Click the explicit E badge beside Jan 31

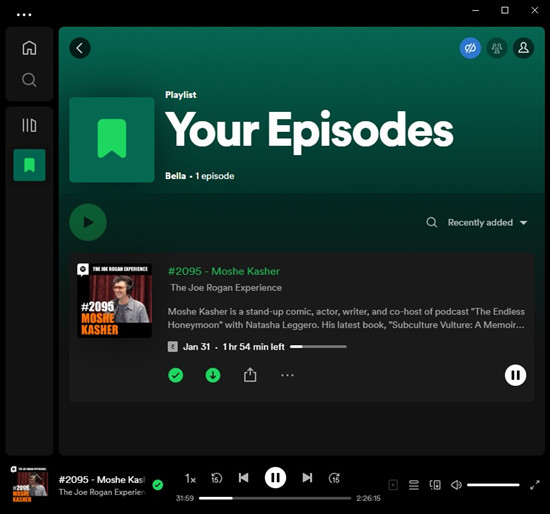[173, 347]
